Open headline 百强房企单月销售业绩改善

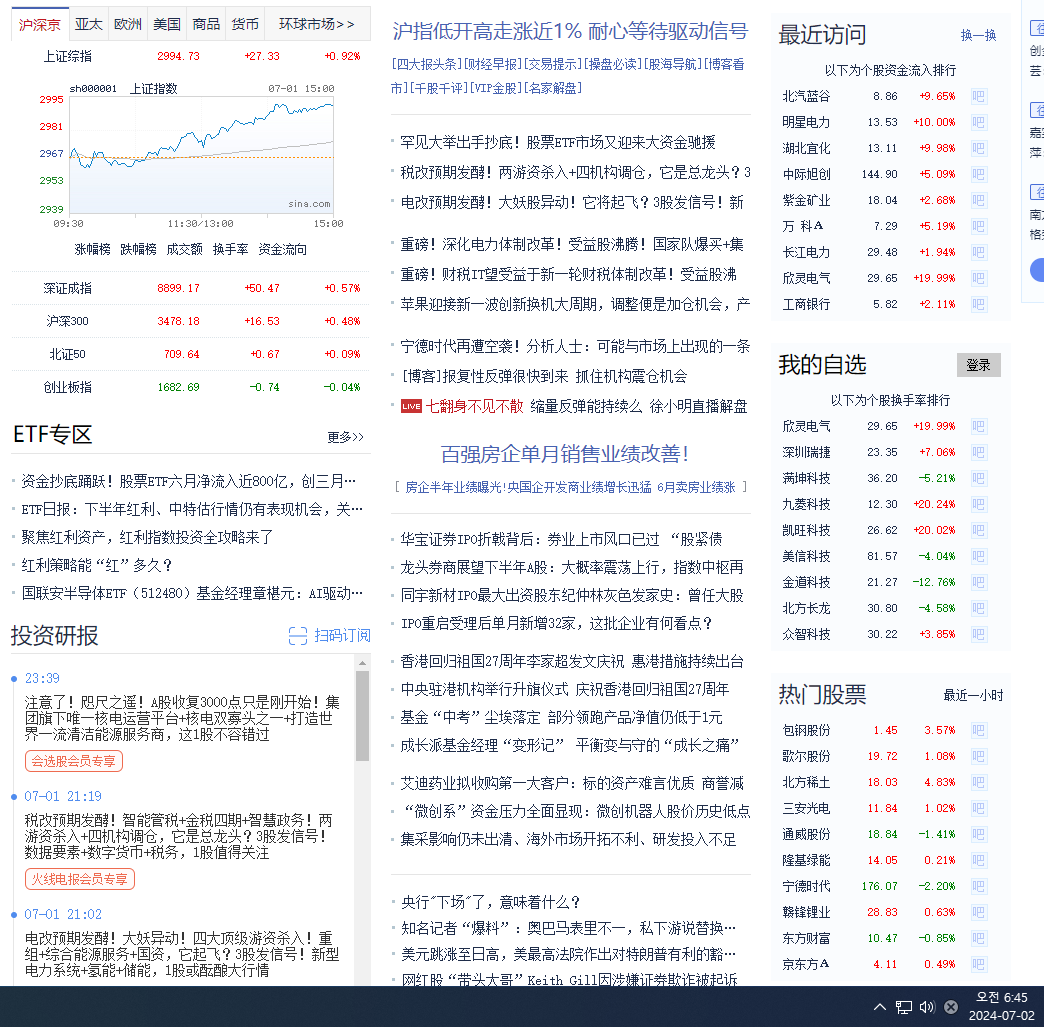pyautogui.click(x=565, y=454)
